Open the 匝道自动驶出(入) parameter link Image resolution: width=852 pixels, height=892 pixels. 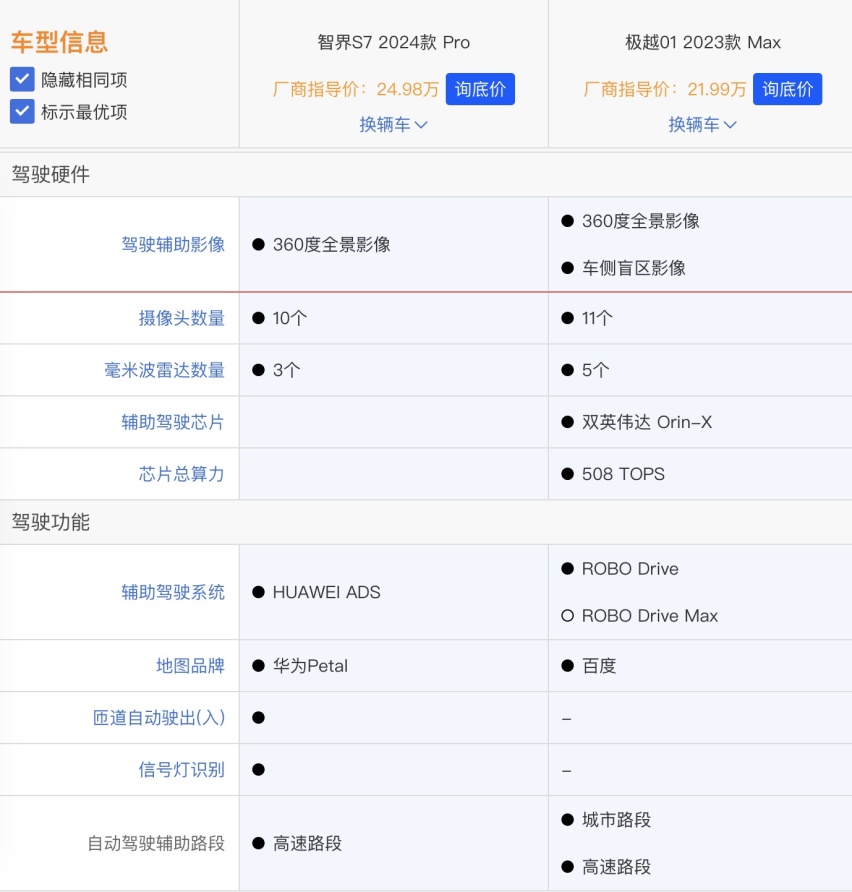click(159, 718)
